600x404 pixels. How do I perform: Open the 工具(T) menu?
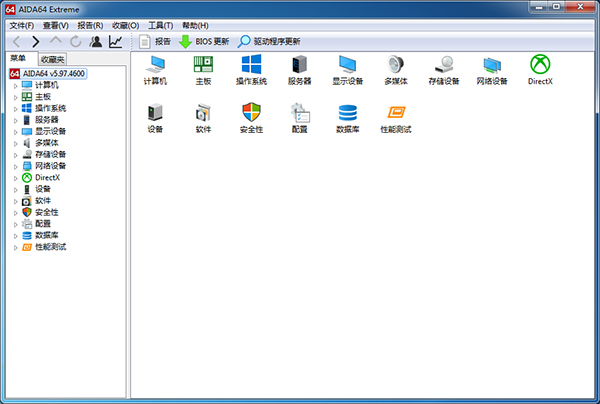pos(159,24)
